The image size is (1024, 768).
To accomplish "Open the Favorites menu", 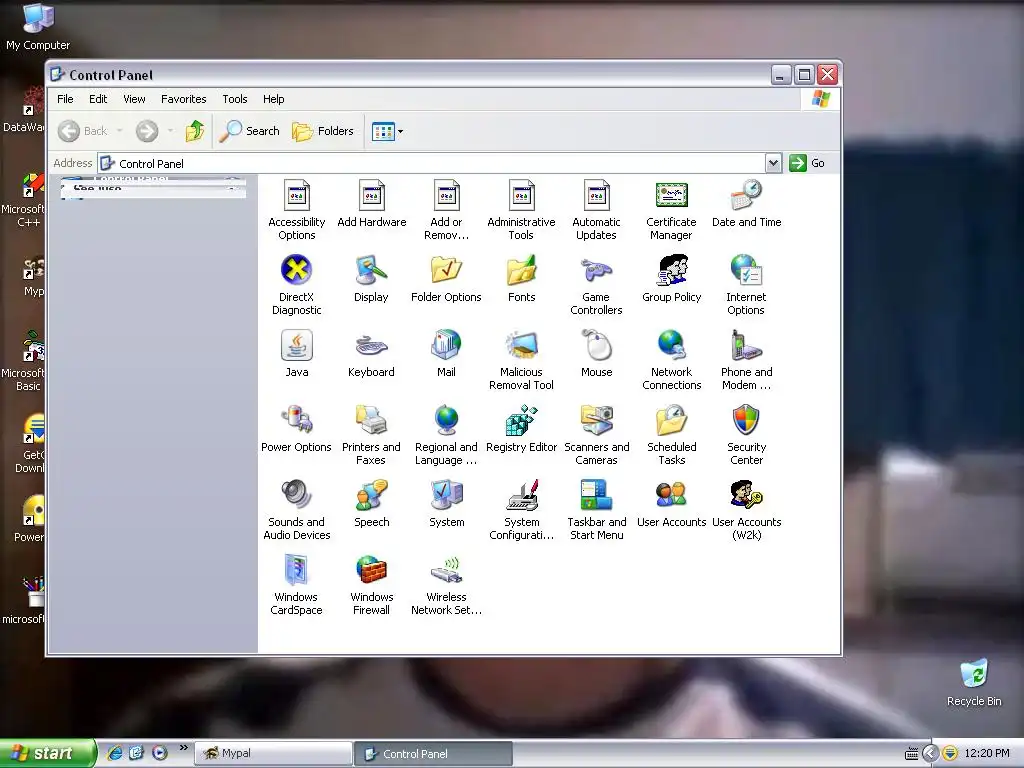I will pyautogui.click(x=184, y=99).
